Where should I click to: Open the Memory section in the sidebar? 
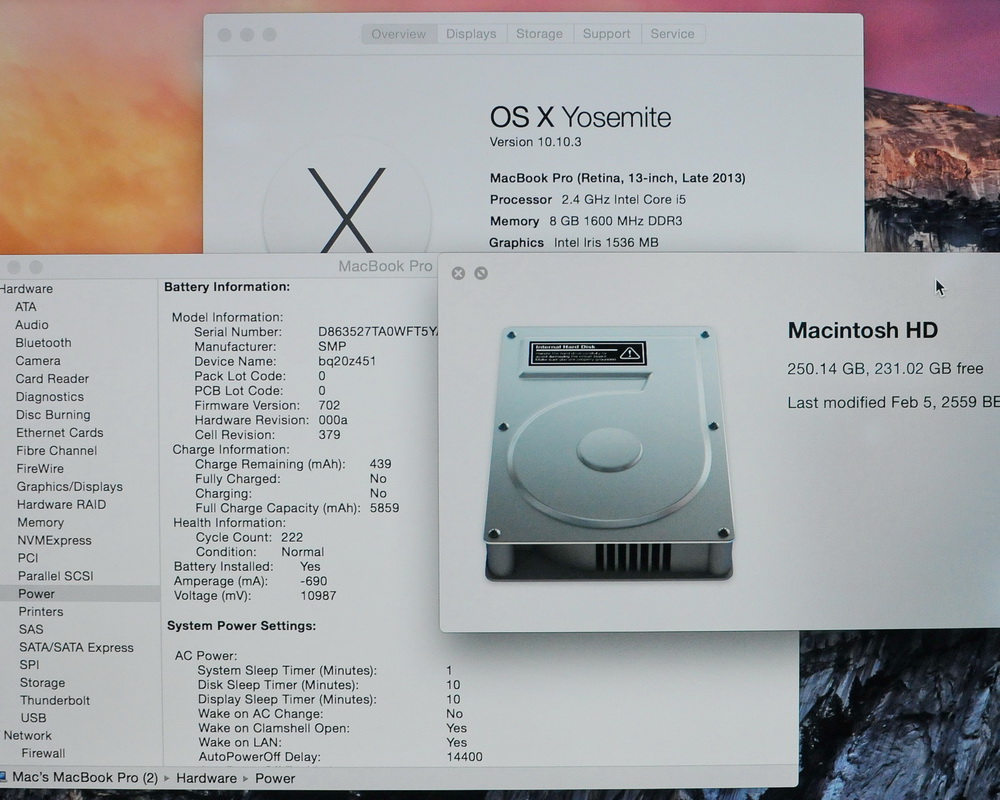[40, 522]
